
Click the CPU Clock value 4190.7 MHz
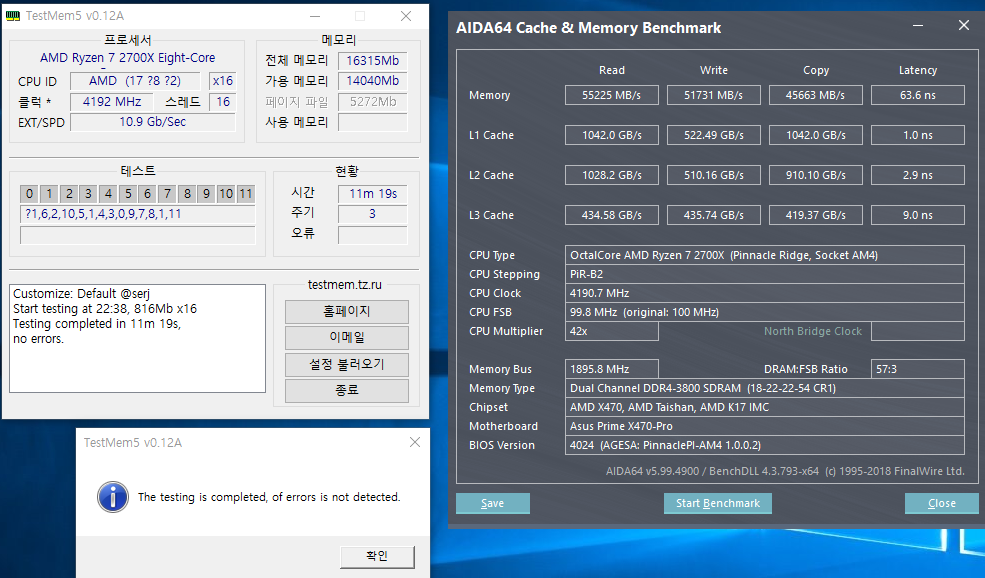tap(765, 293)
